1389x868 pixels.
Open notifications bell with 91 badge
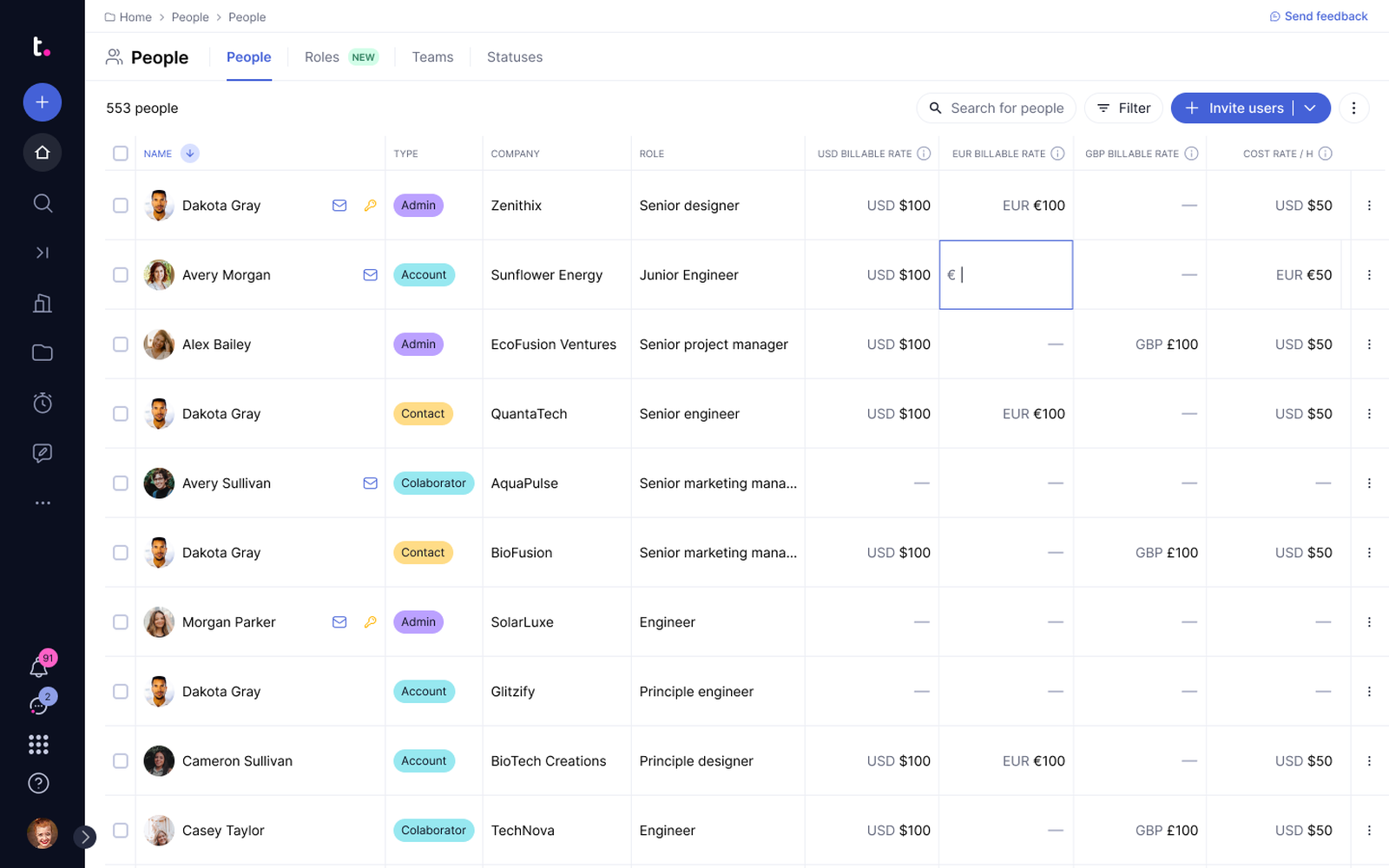coord(39,667)
